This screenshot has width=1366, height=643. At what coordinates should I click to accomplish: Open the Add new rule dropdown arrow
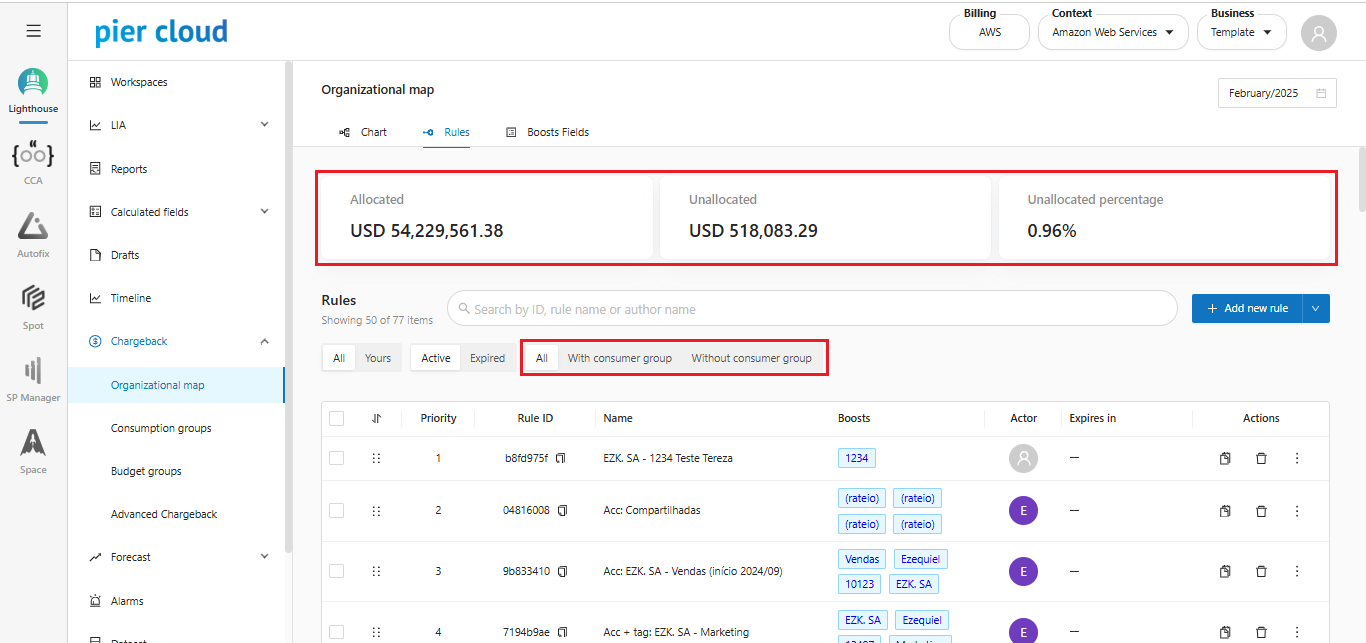pos(1316,309)
